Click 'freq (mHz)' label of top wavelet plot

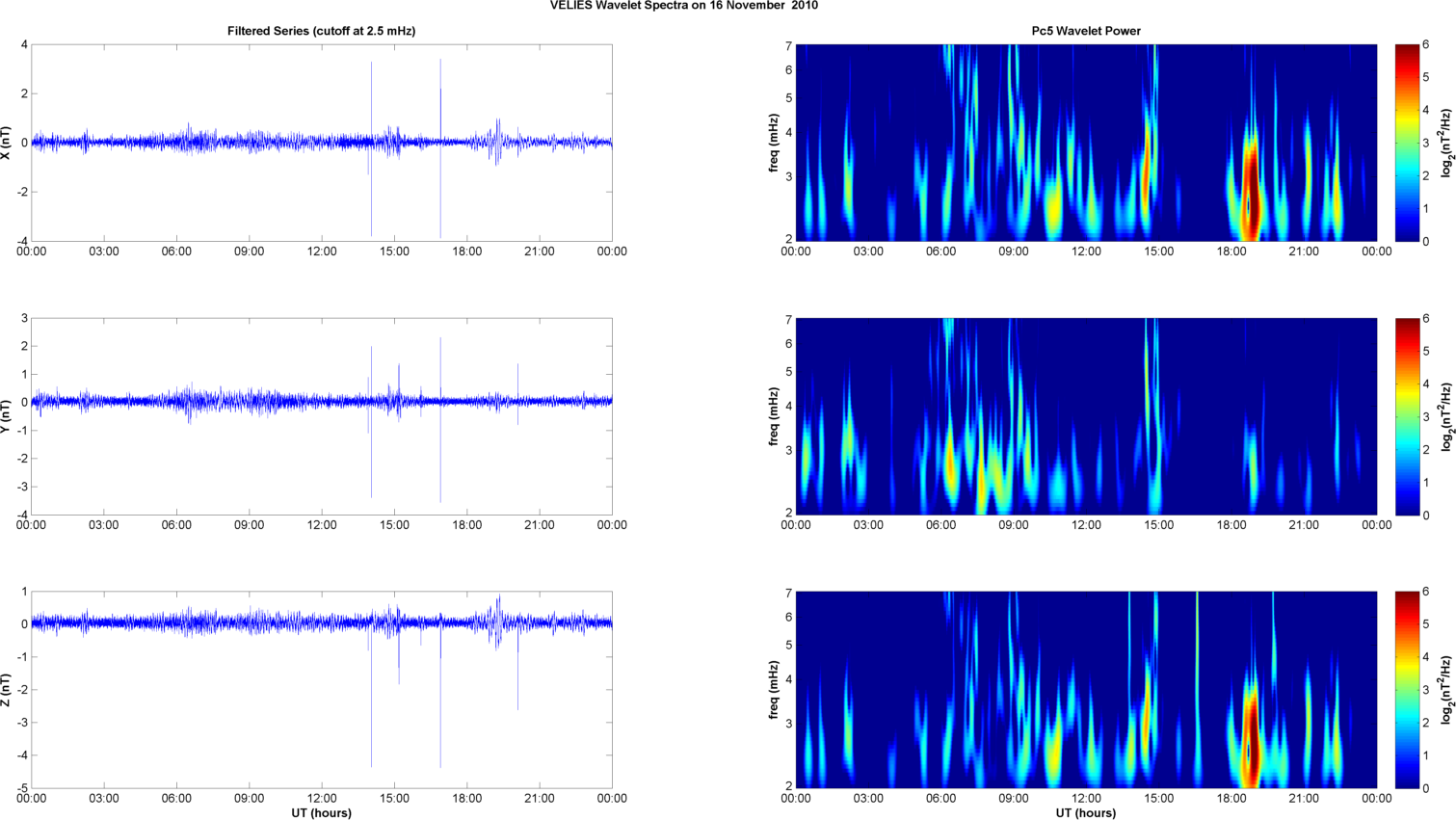tap(774, 143)
